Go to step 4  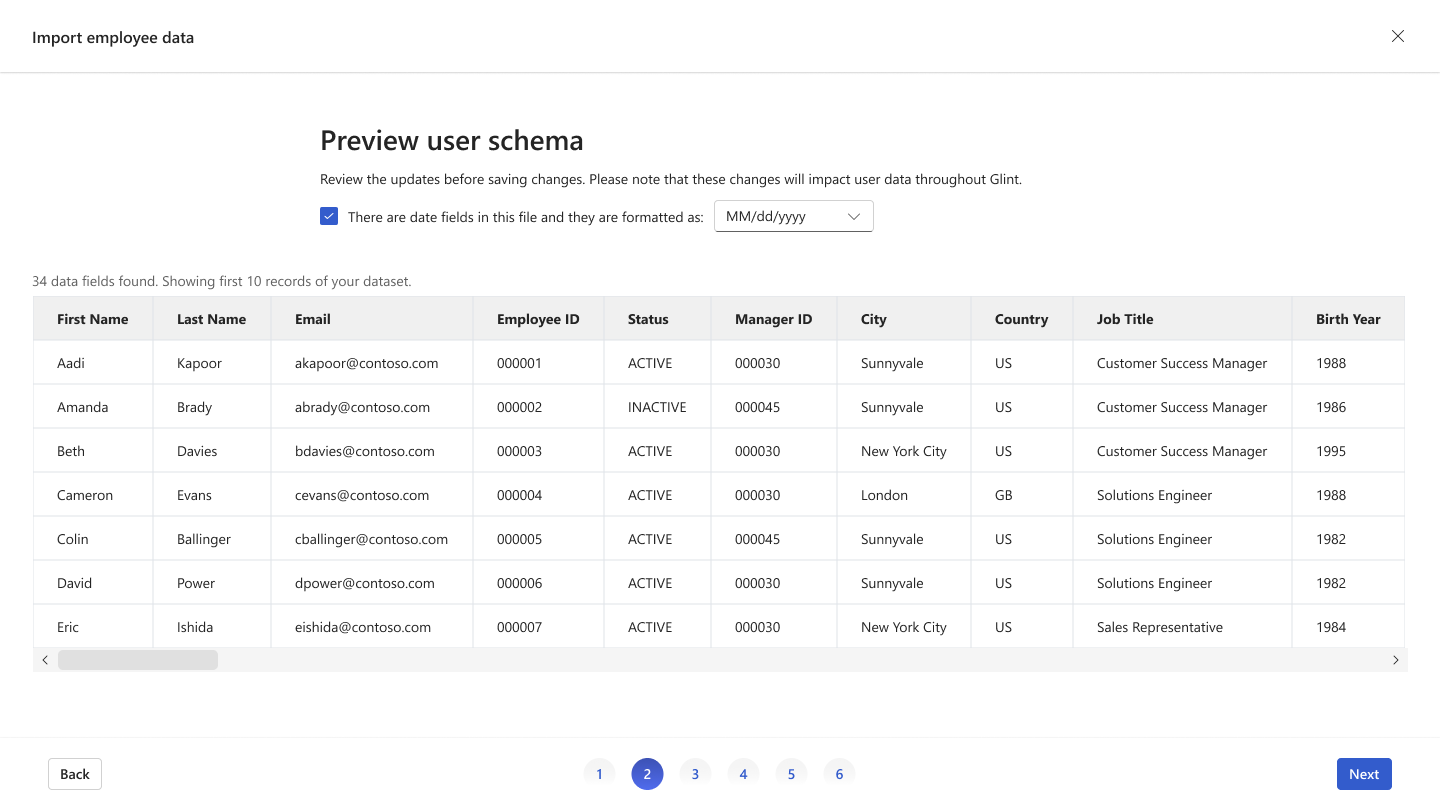(x=743, y=774)
